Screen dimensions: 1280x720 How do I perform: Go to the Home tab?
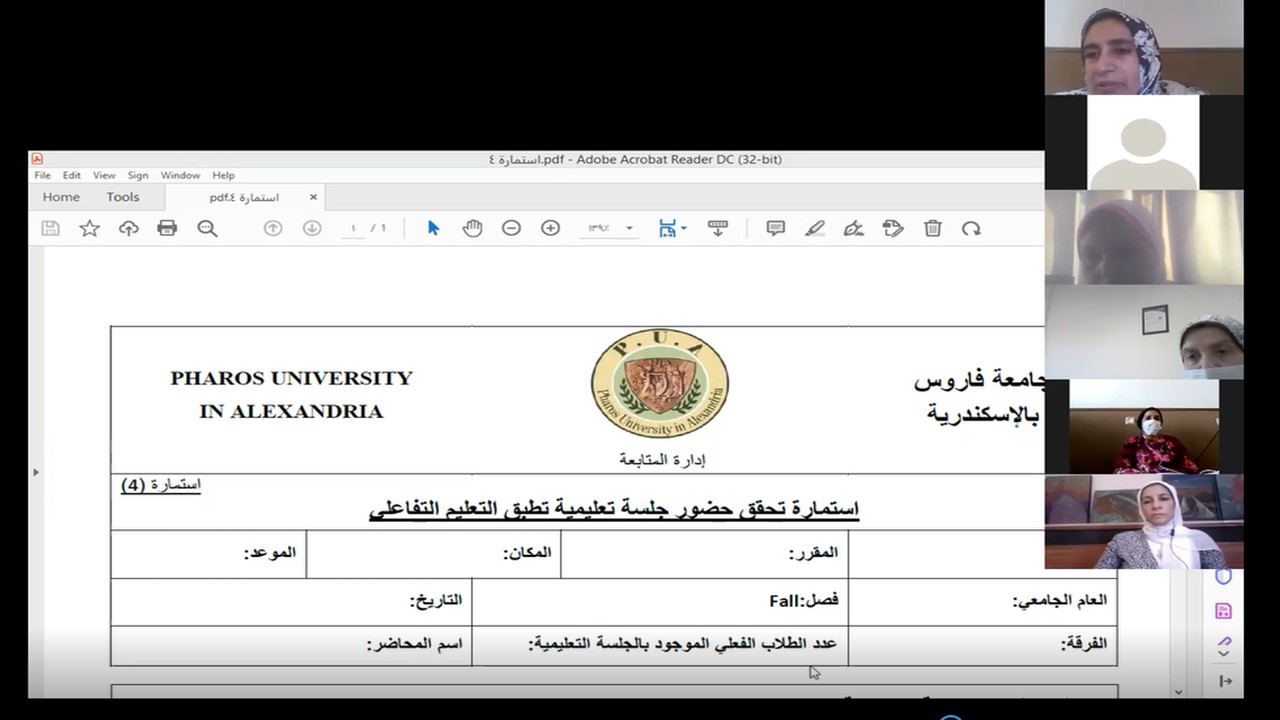click(x=61, y=197)
